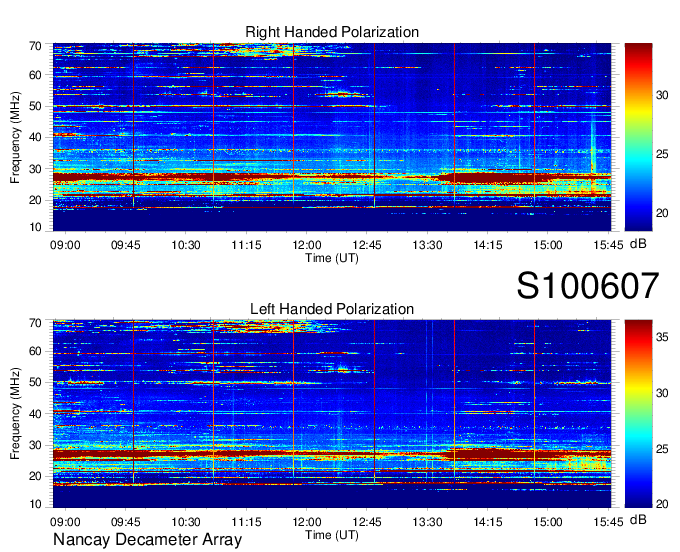This screenshot has height=552, width=680.
Task: Click the 14:15 tick on Right Handed time axis
Action: point(487,245)
